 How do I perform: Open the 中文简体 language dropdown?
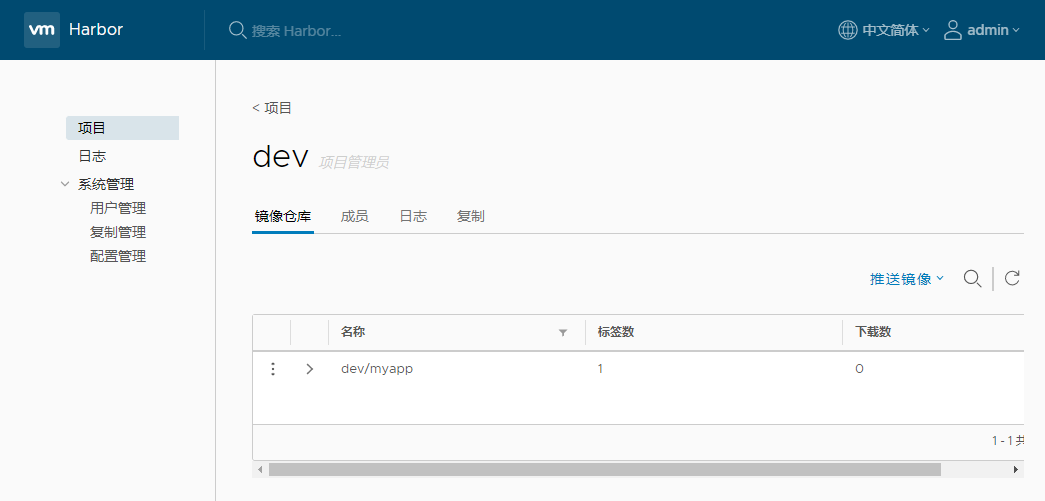(x=895, y=30)
